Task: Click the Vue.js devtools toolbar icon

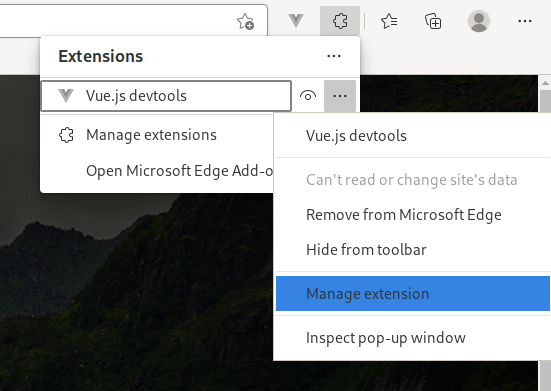Action: (x=296, y=21)
